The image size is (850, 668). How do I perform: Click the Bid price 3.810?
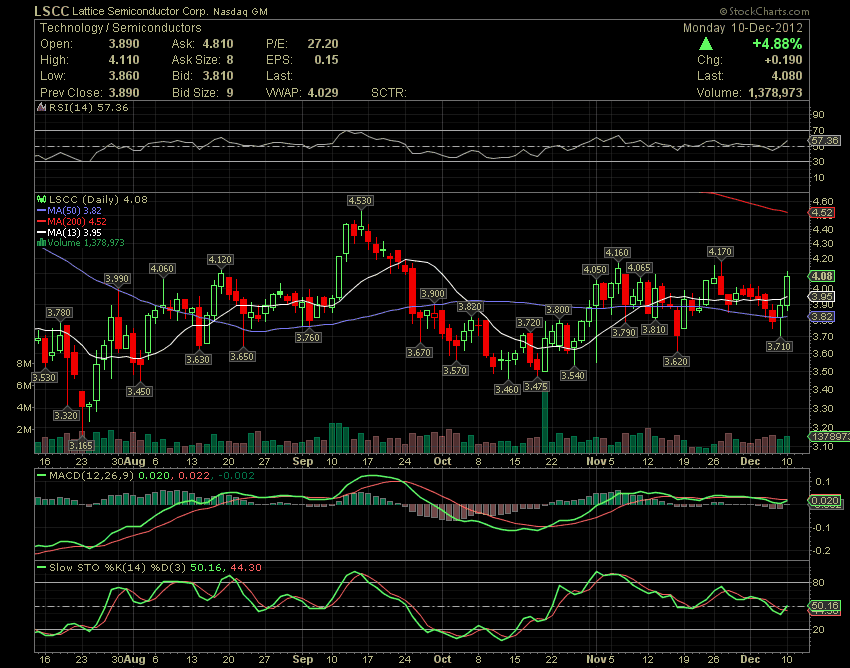click(218, 76)
